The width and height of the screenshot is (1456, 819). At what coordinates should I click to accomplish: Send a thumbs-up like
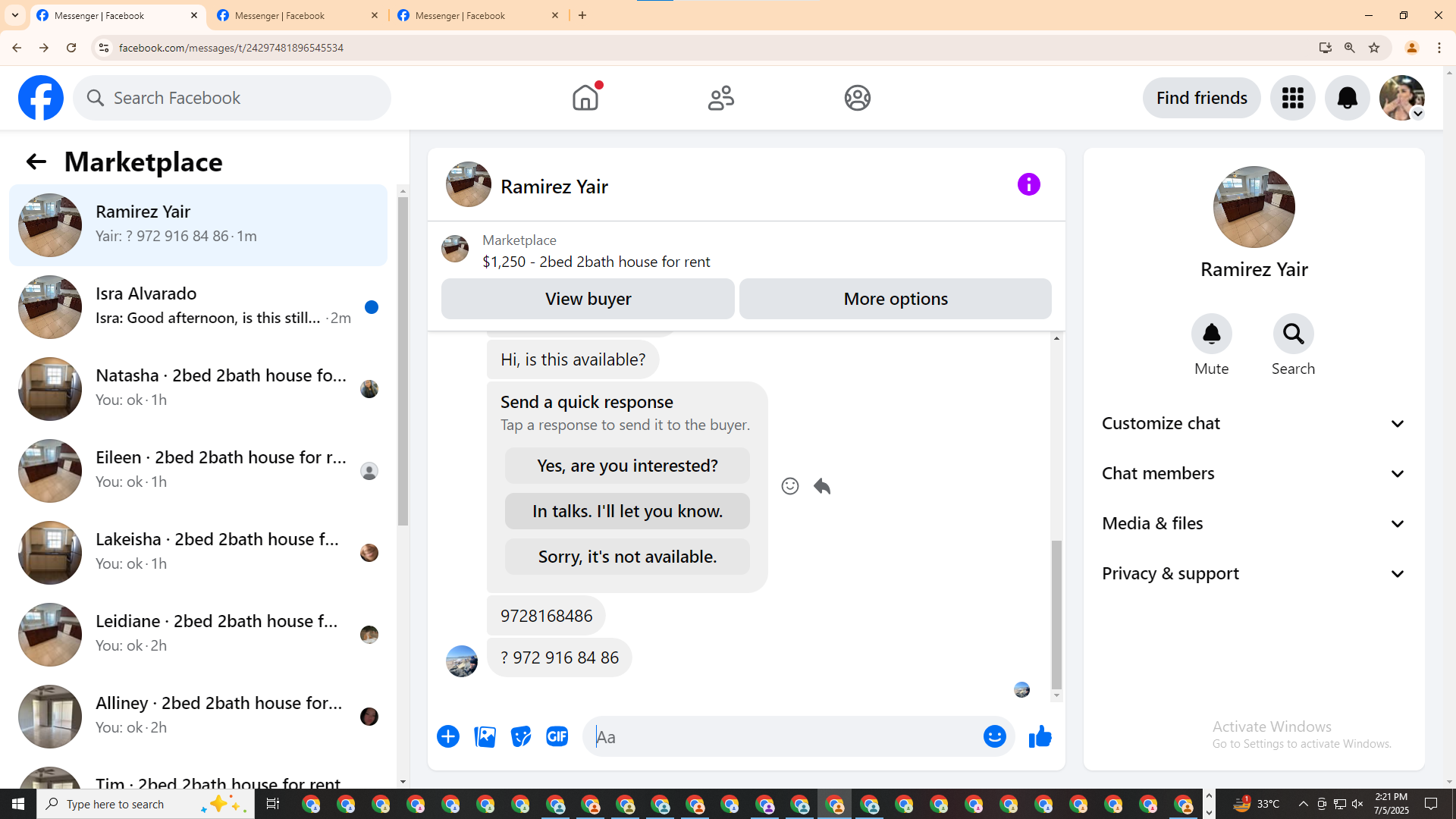[1040, 736]
